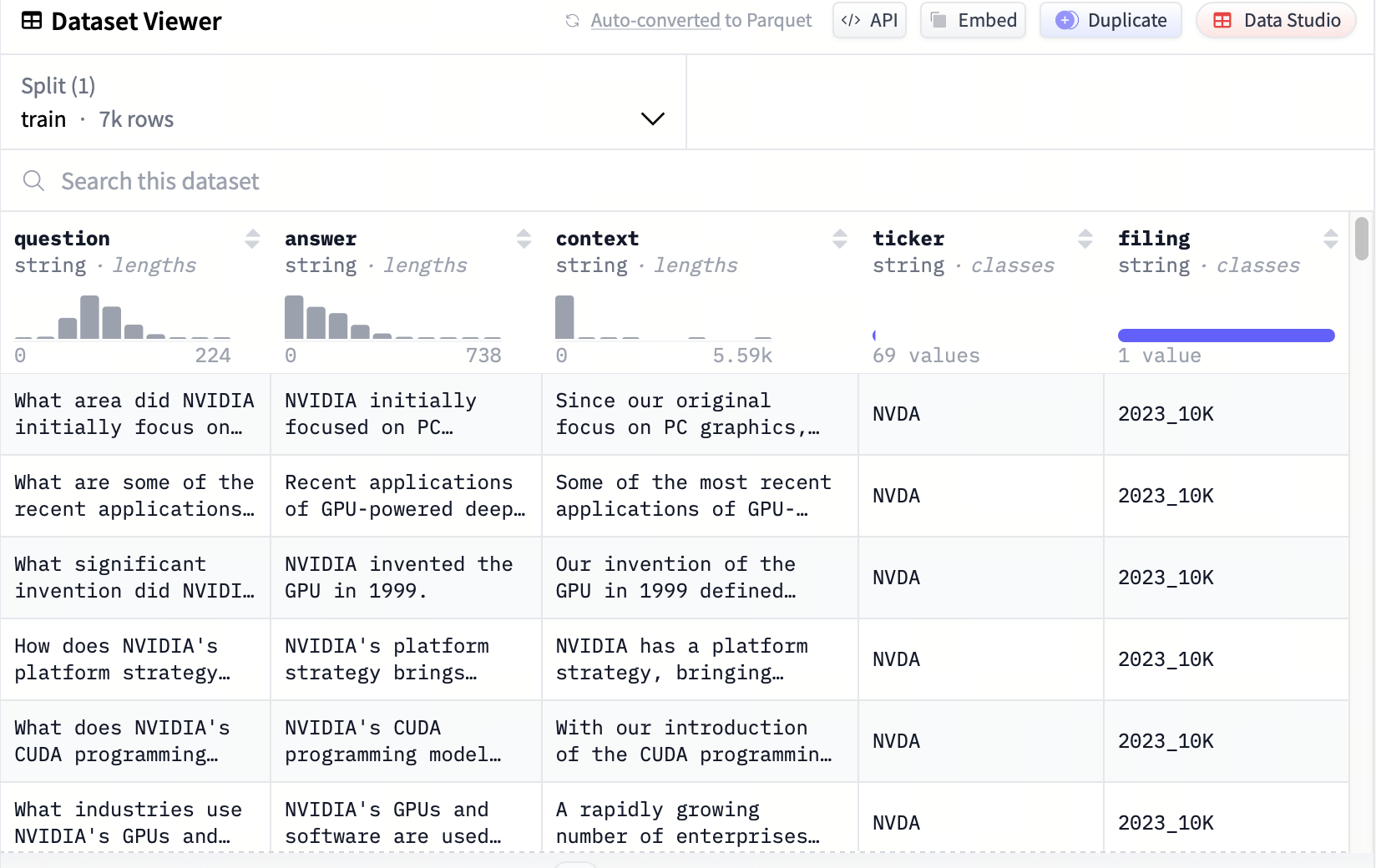
Task: Select cell 'Our invention of the GPU in 1999 defined…'
Action: click(701, 578)
